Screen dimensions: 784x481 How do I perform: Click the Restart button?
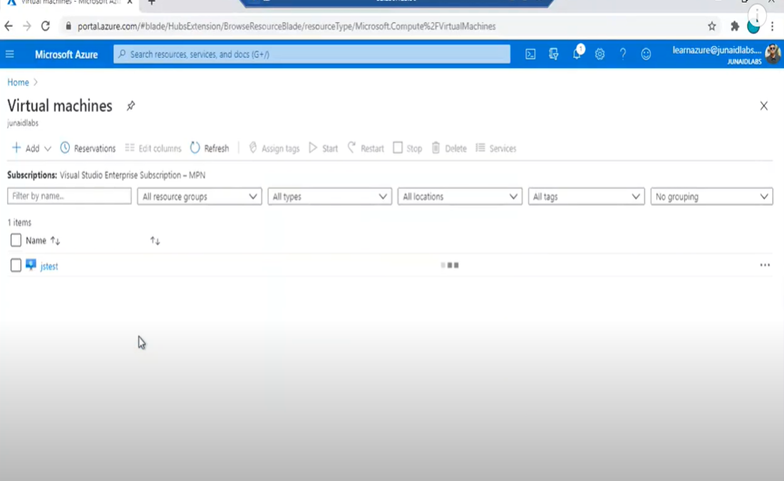366,148
